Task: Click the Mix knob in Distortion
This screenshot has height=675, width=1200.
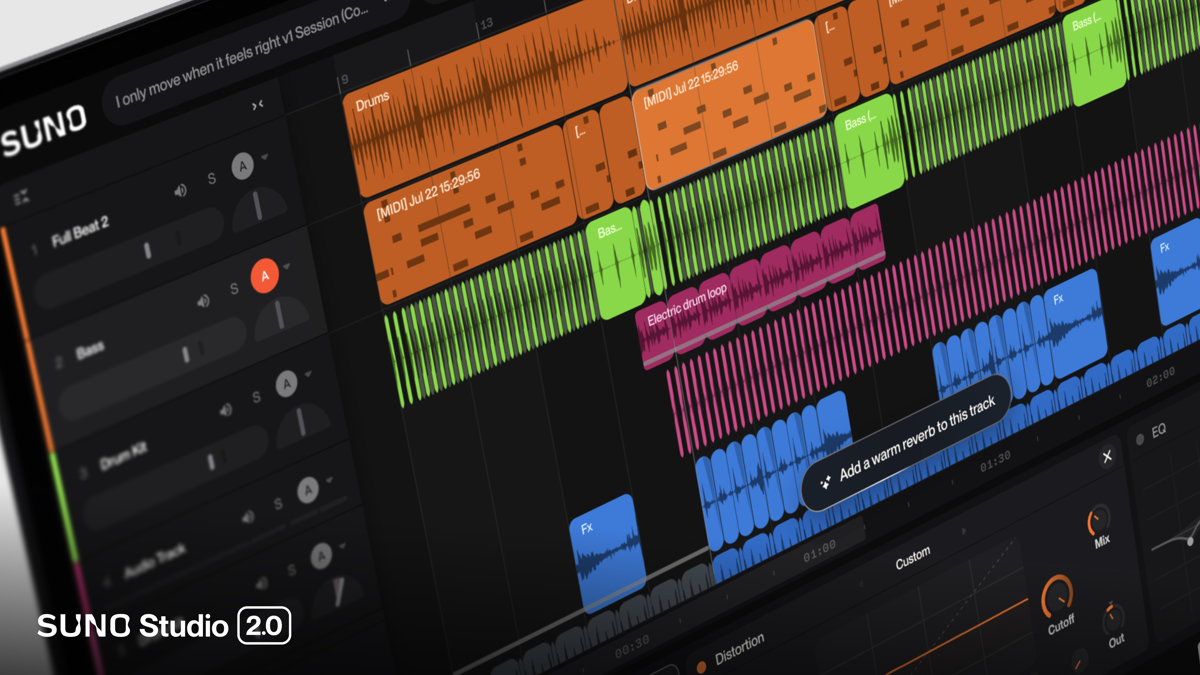Action: pos(1099,521)
